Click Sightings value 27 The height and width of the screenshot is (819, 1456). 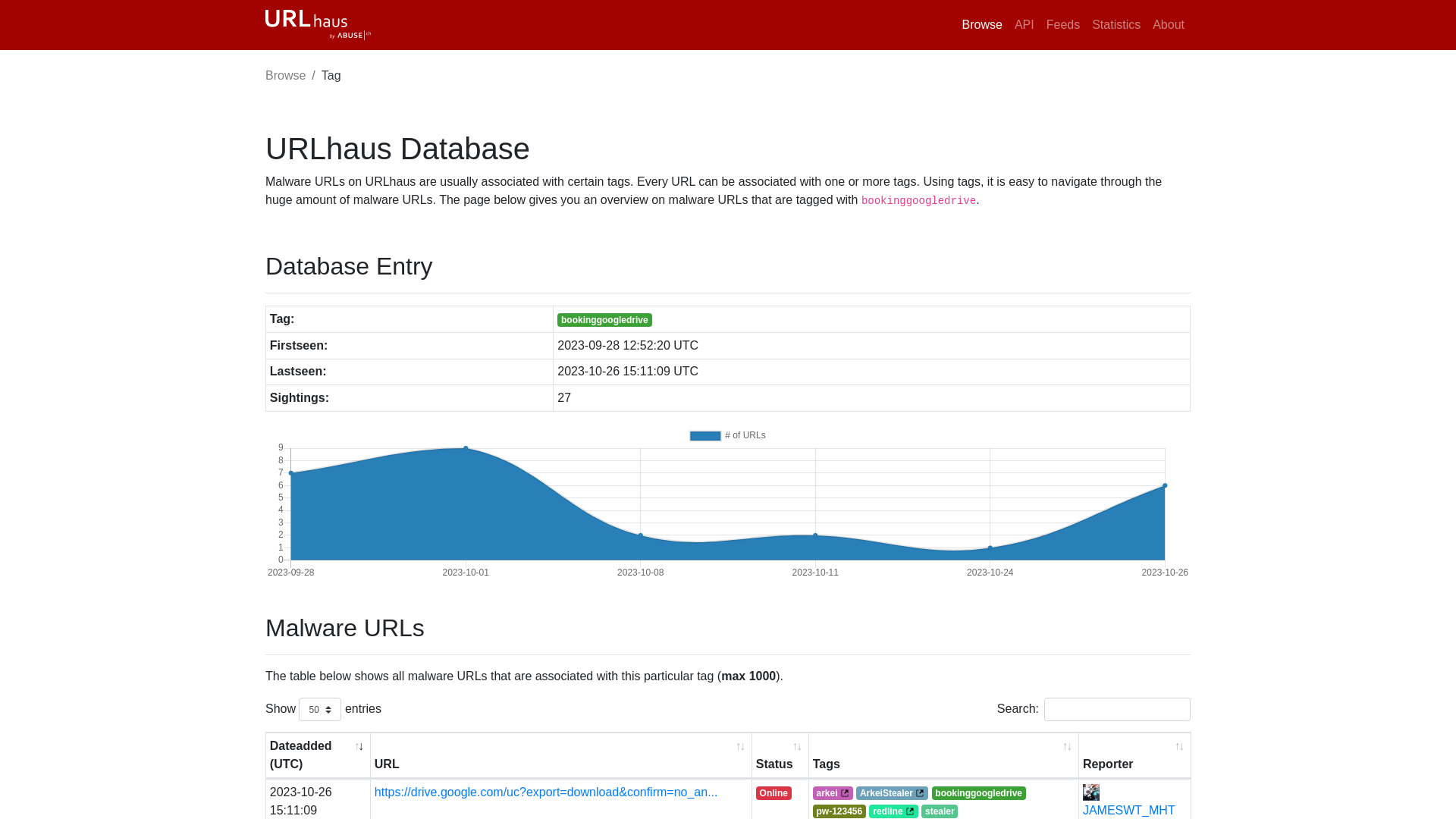click(x=564, y=398)
